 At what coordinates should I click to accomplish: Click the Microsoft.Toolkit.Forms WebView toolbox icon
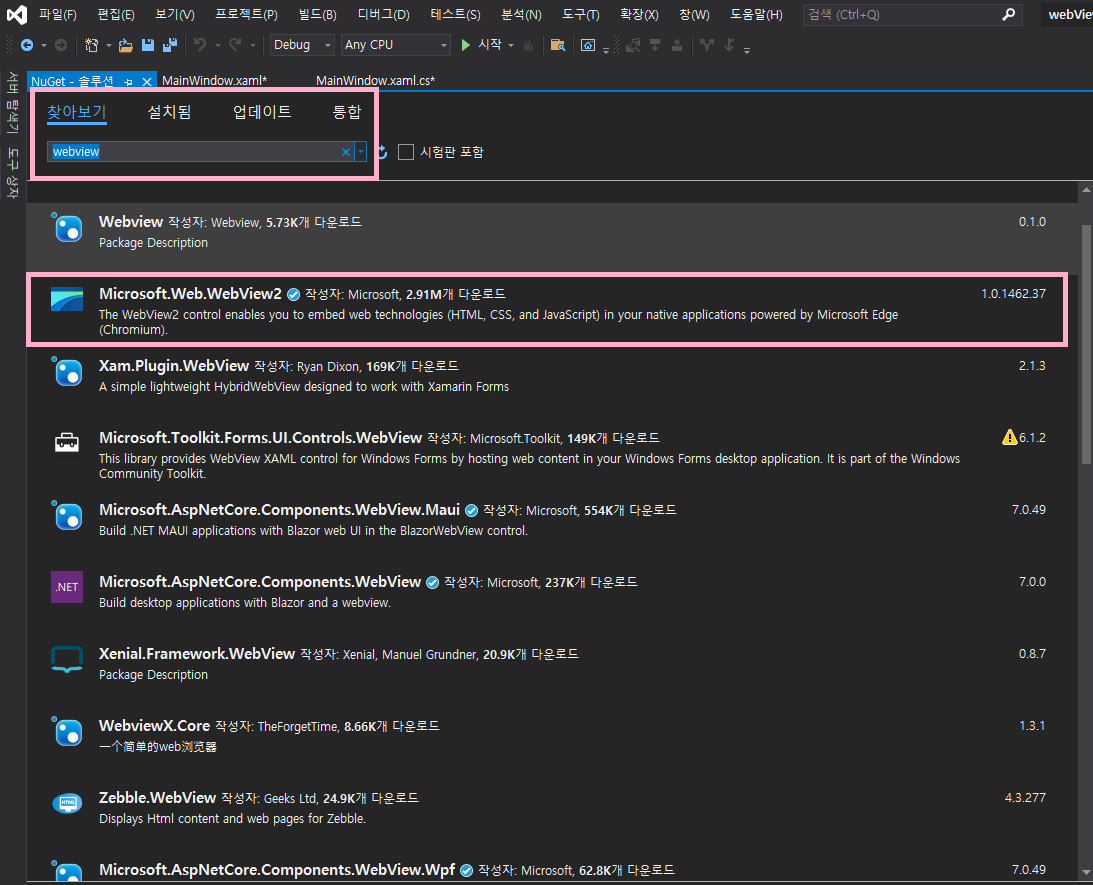tap(67, 442)
